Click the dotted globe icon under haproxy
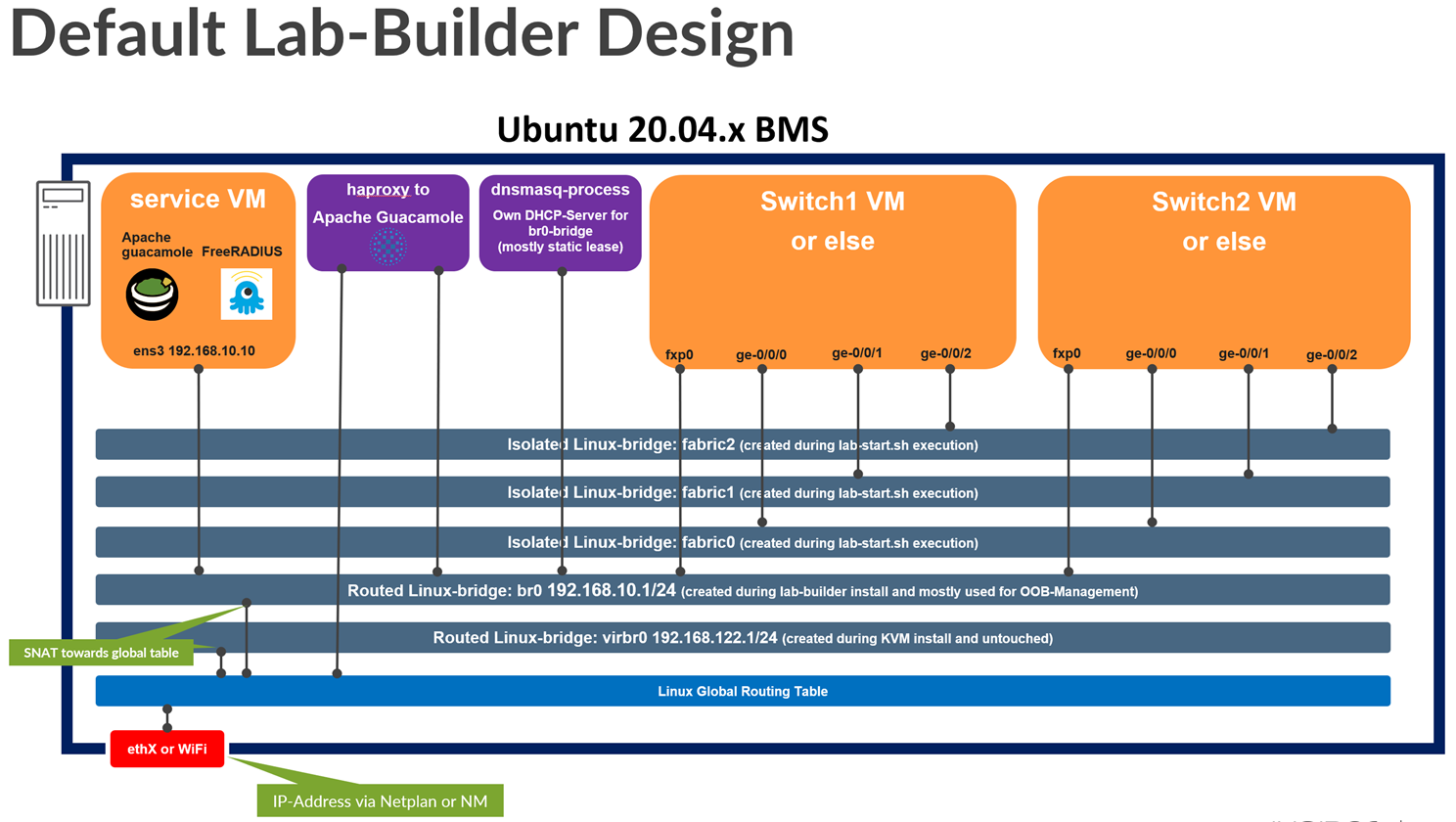 coord(387,247)
